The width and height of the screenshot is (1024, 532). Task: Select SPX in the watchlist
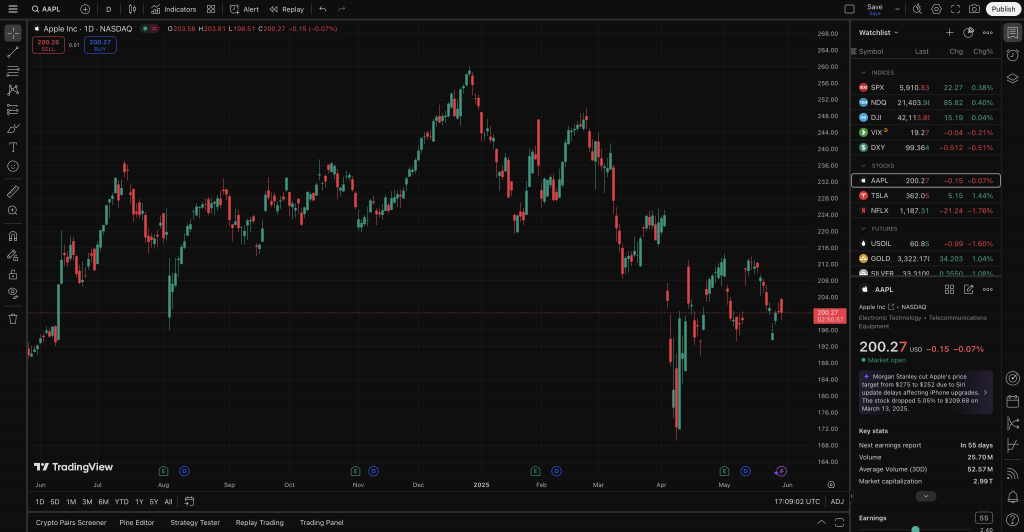(x=925, y=87)
